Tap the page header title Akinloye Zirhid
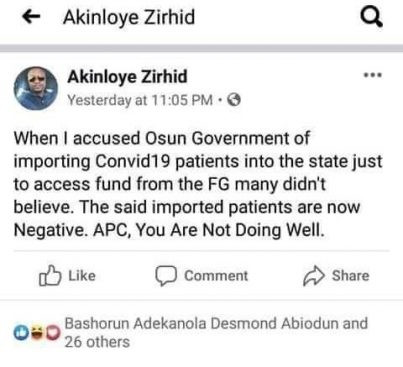 [129, 17]
